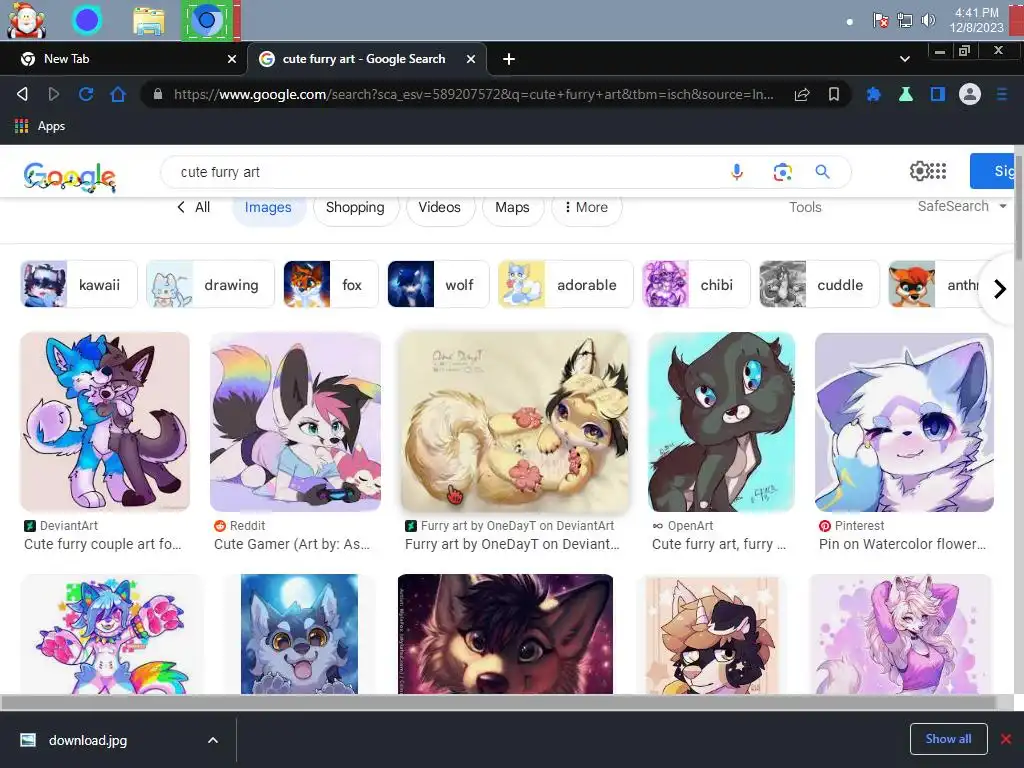Open the browser home page icon
Viewport: 1024px width, 768px height.
118,94
